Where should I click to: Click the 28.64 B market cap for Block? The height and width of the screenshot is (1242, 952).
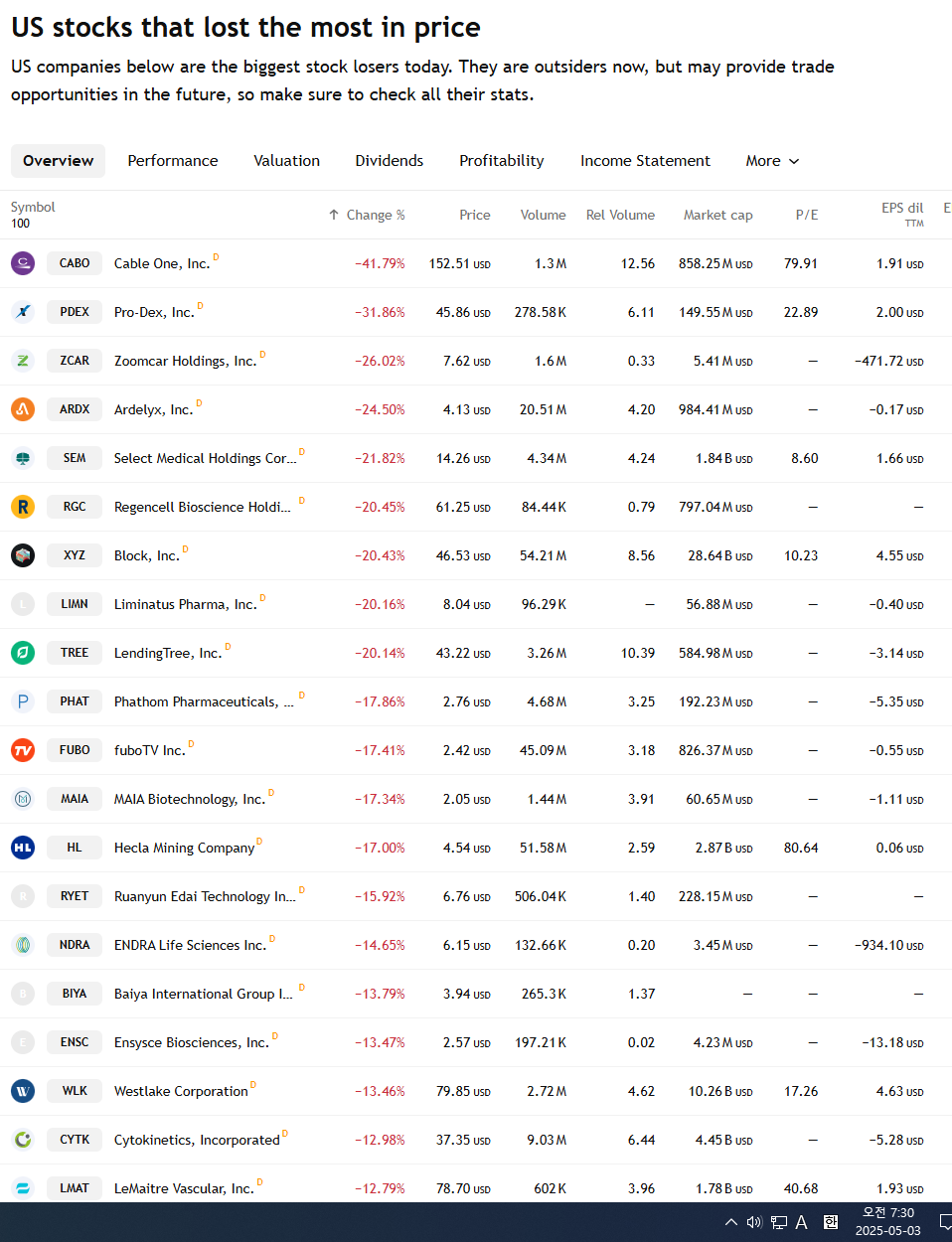point(720,555)
